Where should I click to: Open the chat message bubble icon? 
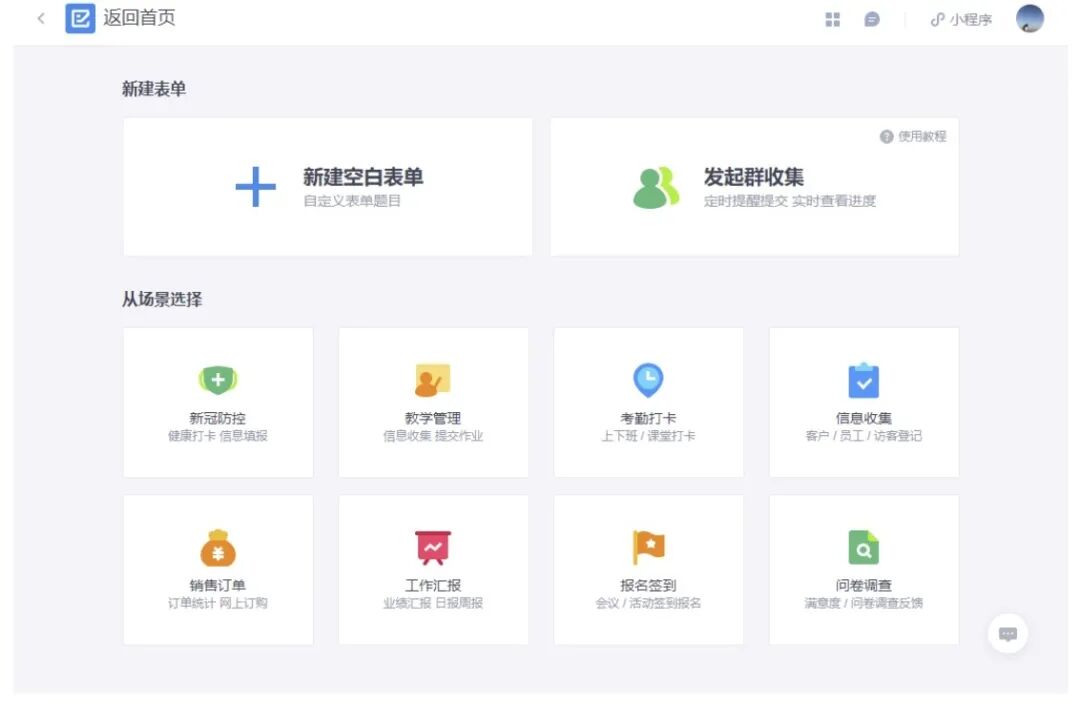pyautogui.click(x=871, y=18)
